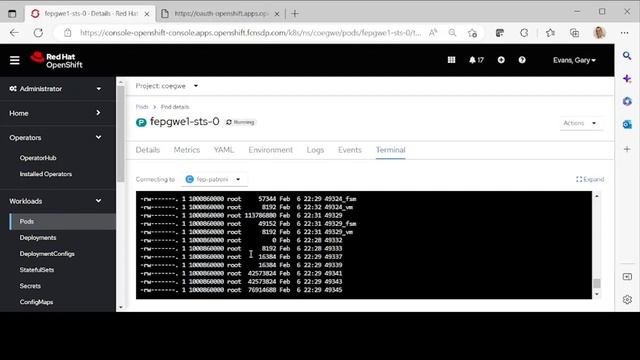Screen dimensions: 640x360
Task: Open the Evans, Gary user menu
Action: tap(574, 60)
